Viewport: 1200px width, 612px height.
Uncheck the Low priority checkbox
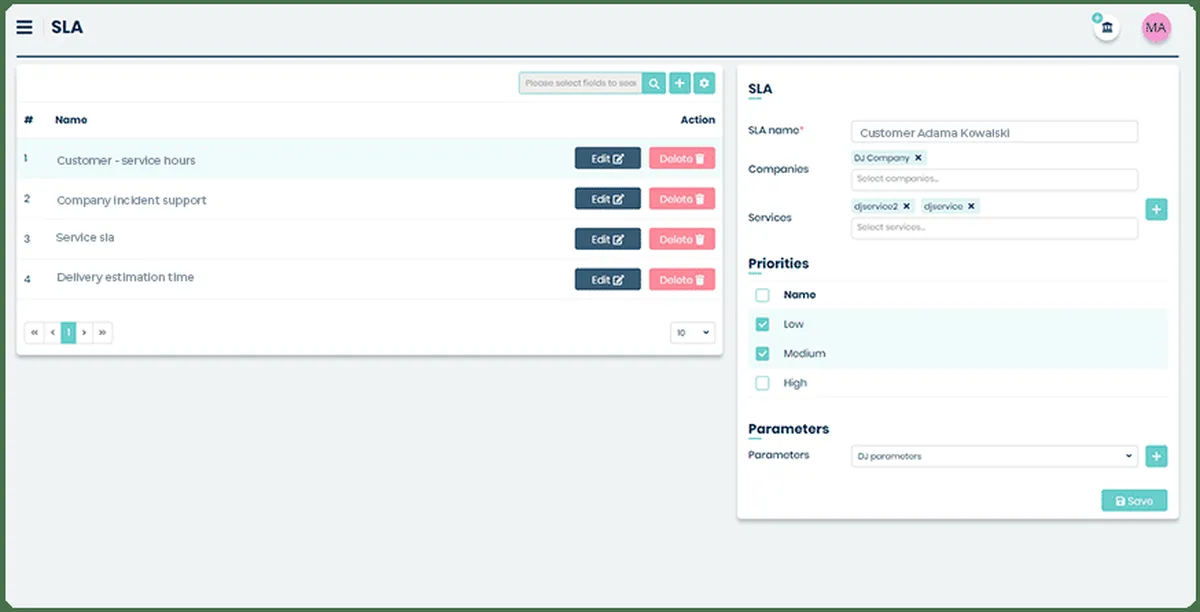(x=763, y=324)
